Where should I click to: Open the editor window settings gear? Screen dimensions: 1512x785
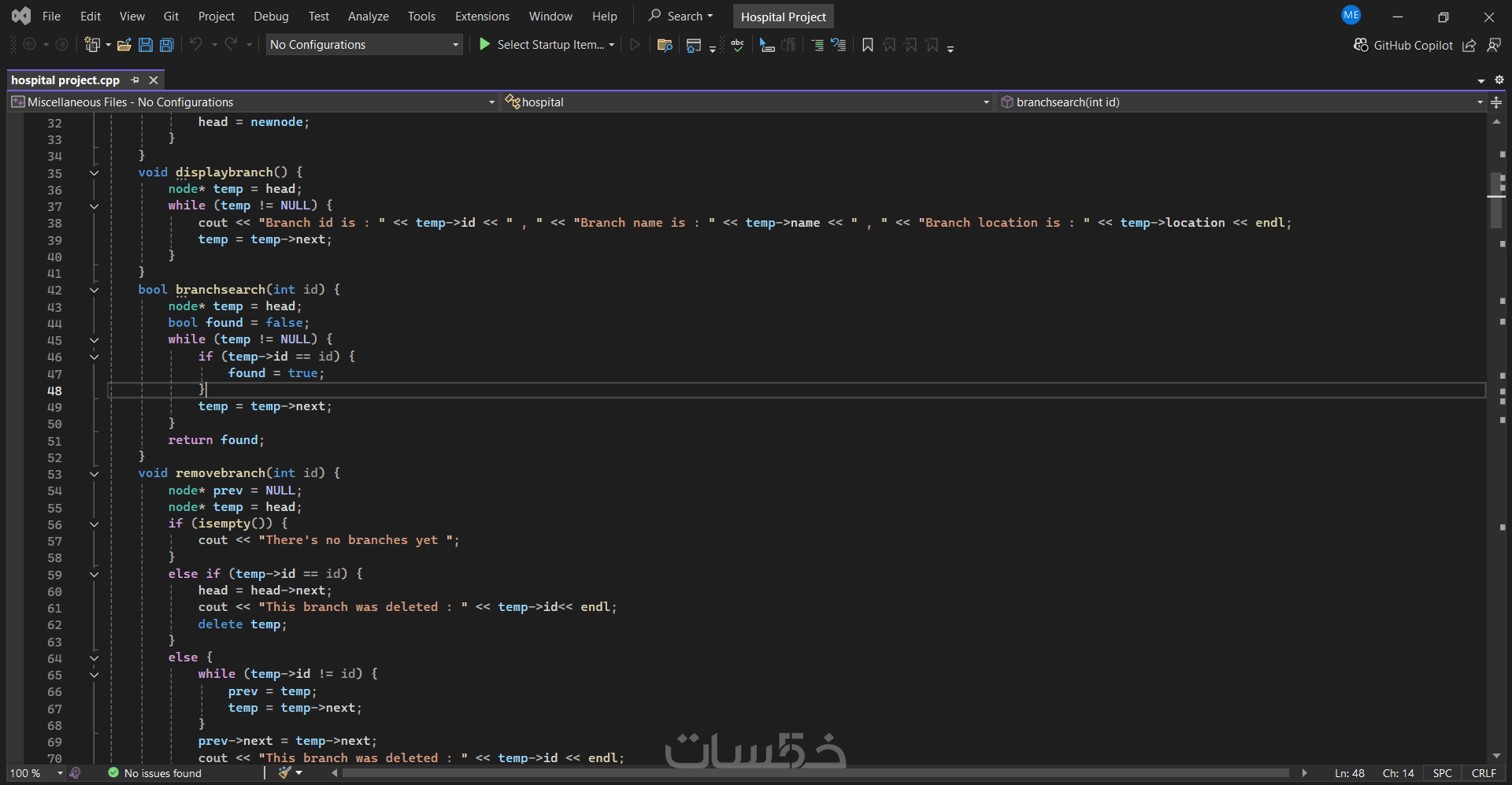pyautogui.click(x=1499, y=80)
